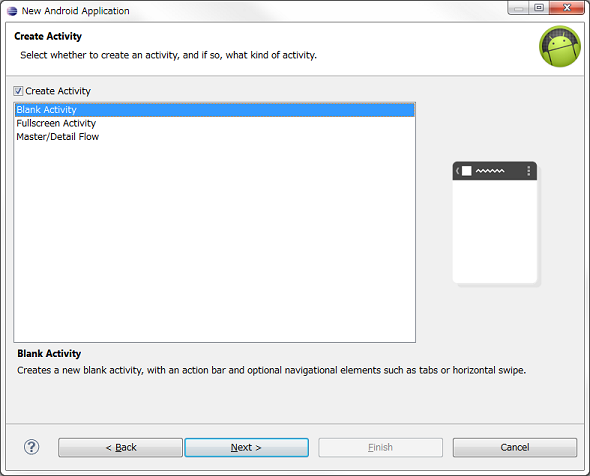The height and width of the screenshot is (476, 590).
Task: Click the Blank Activity description heading
Action: (49, 353)
